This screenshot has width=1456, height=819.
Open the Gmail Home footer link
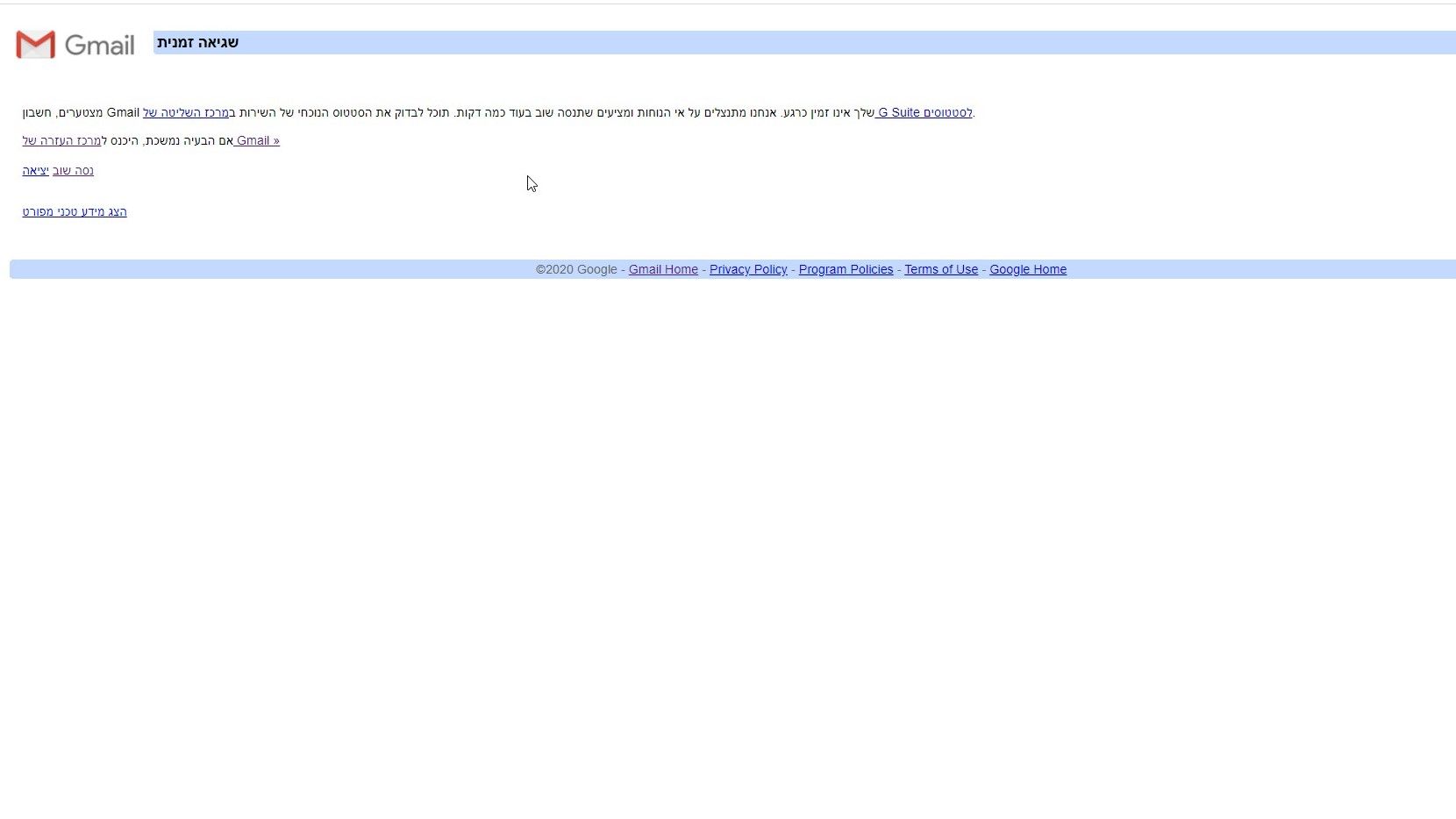click(663, 269)
